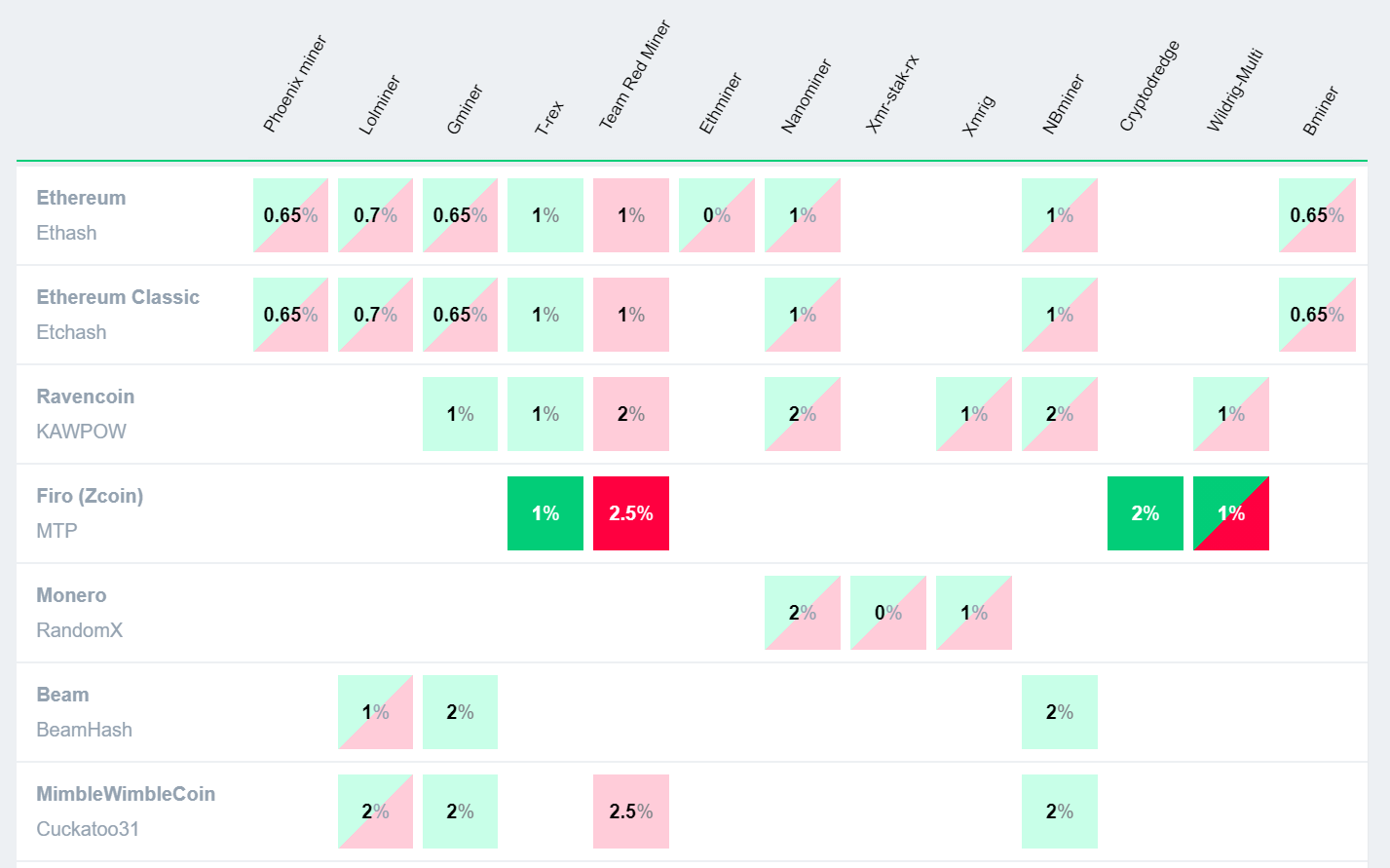1390x868 pixels.
Task: Click Firo Cryptodredge 2% green cell
Action: pyautogui.click(x=1146, y=513)
